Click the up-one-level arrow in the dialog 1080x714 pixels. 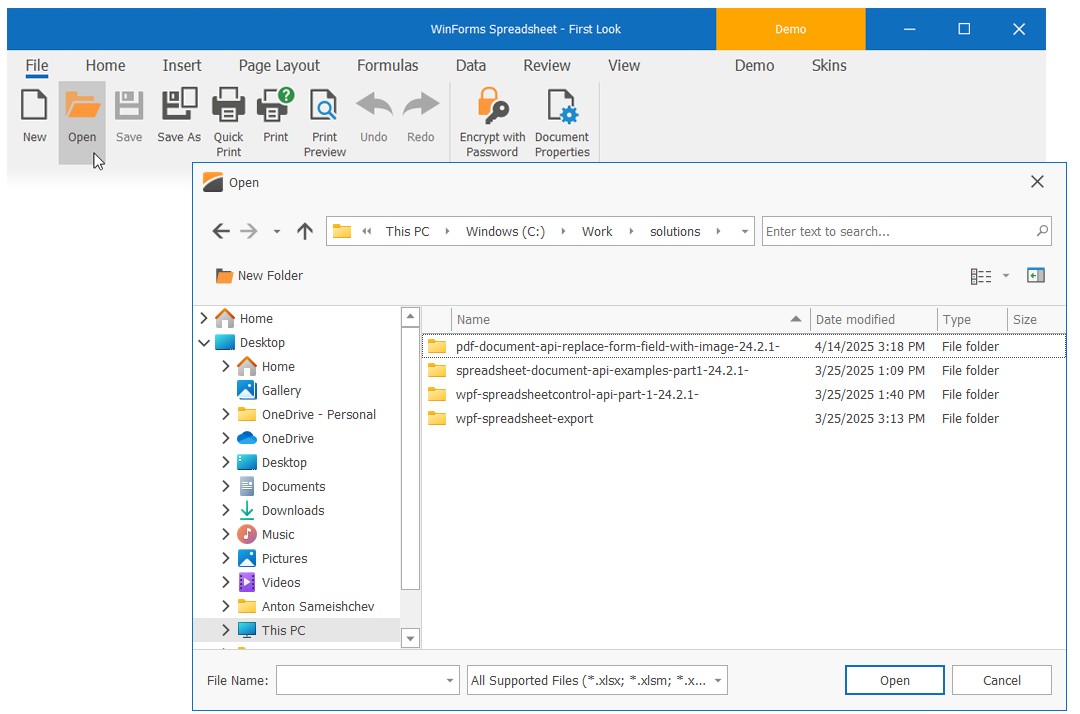point(305,232)
